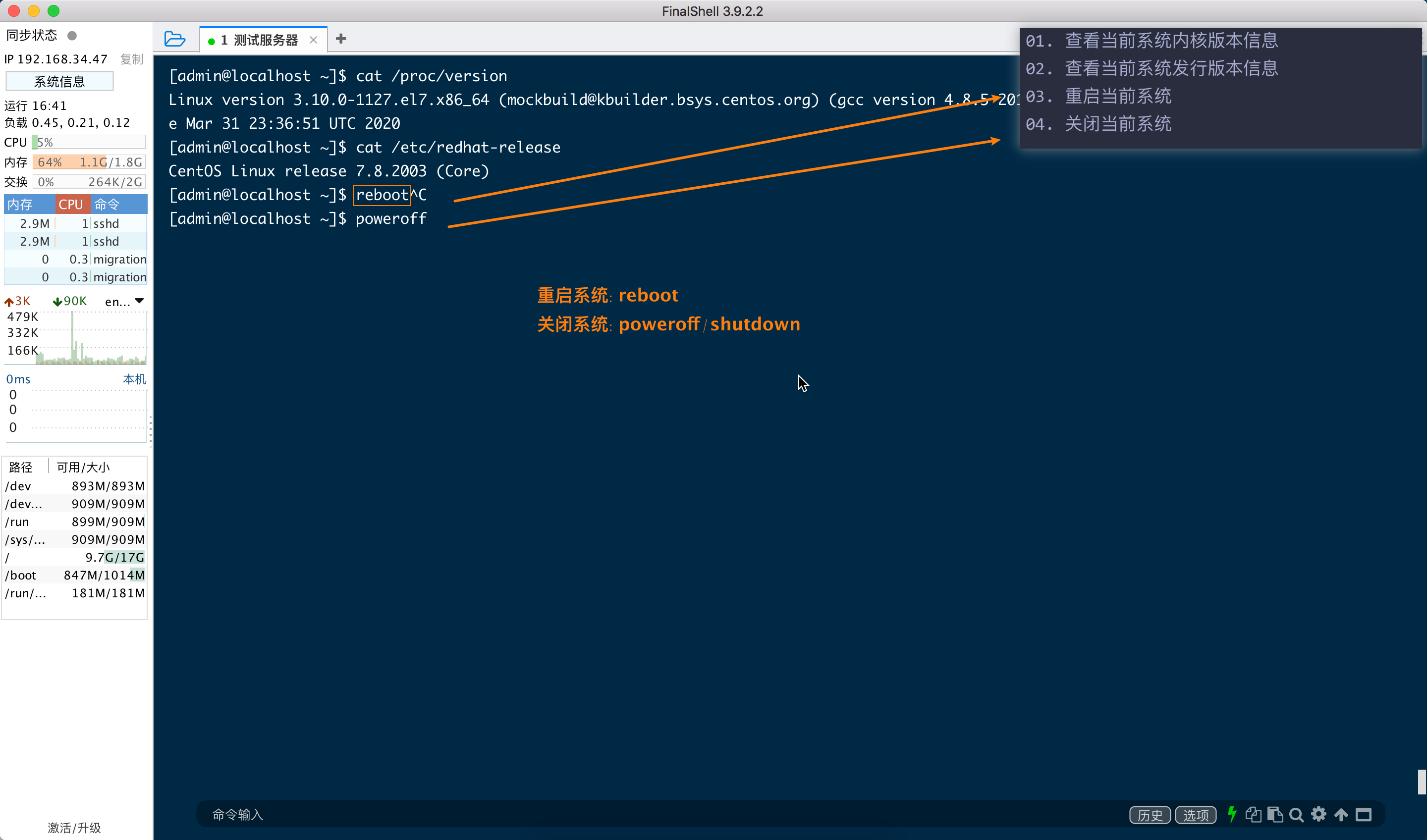Open terminal search with magnifier icon
The width and height of the screenshot is (1427, 840).
click(x=1296, y=815)
